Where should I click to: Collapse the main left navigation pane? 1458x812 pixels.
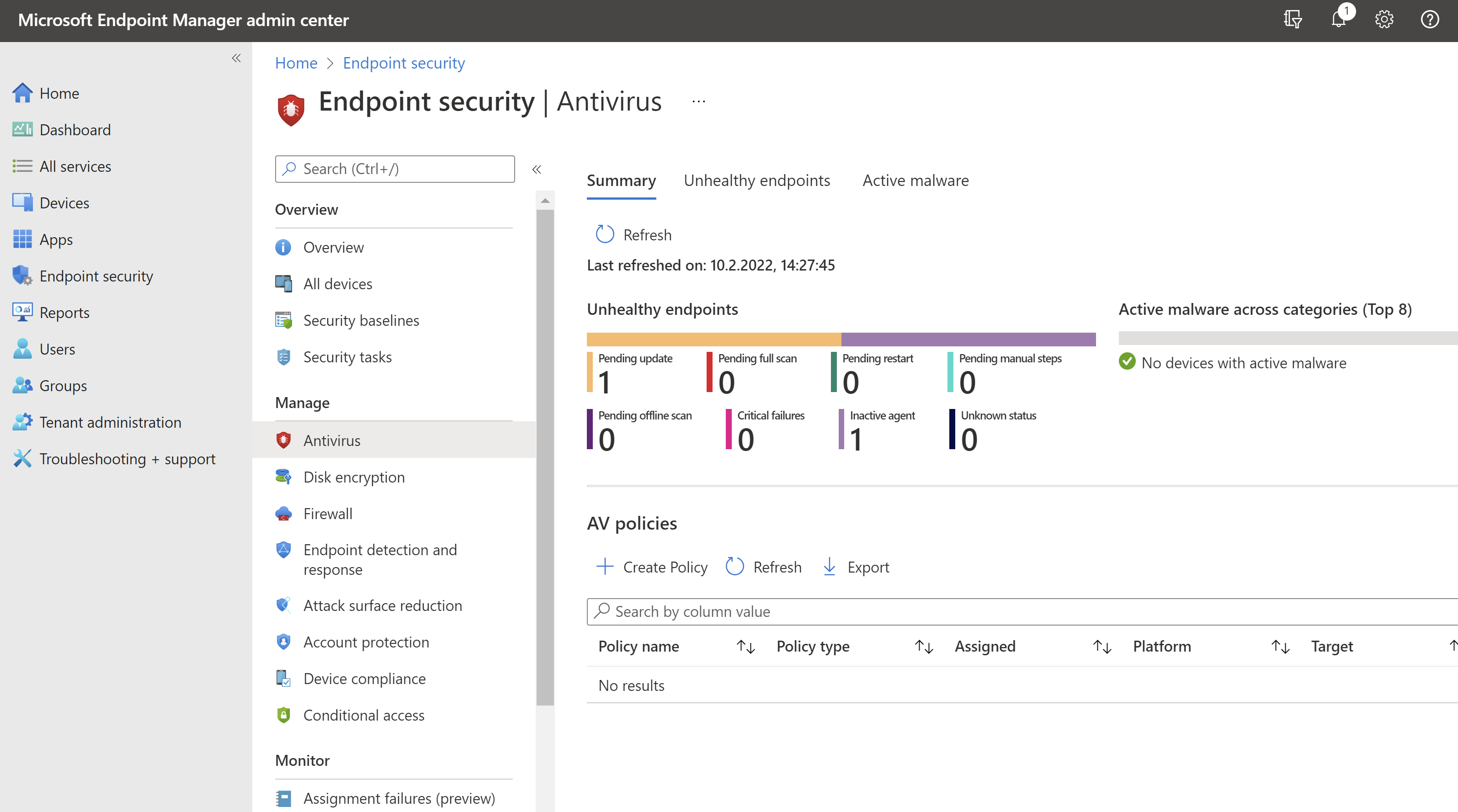pyautogui.click(x=237, y=58)
